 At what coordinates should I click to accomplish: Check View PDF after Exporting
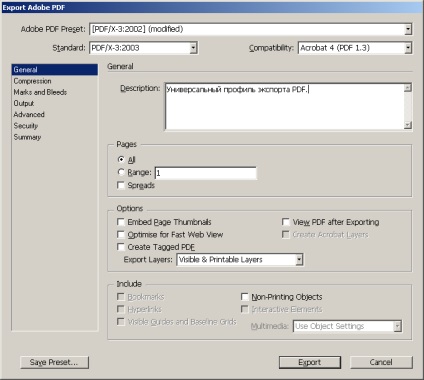tap(286, 222)
